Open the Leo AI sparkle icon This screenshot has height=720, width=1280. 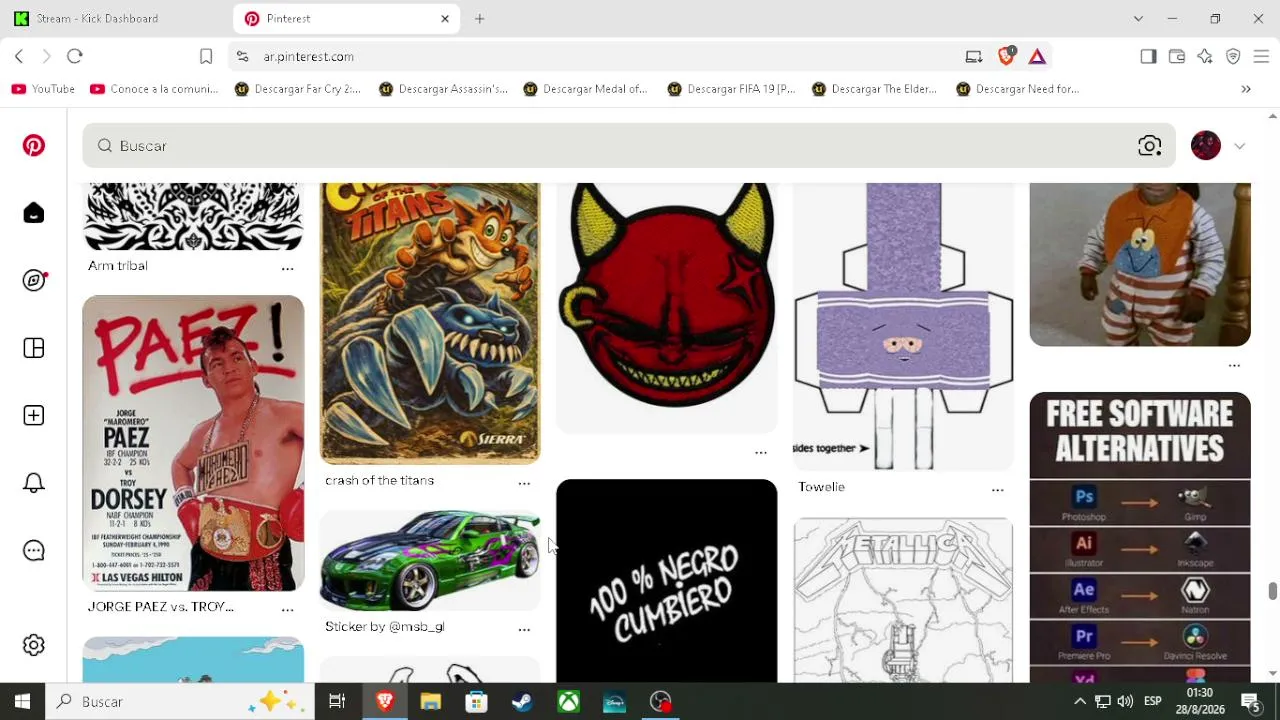click(1205, 57)
